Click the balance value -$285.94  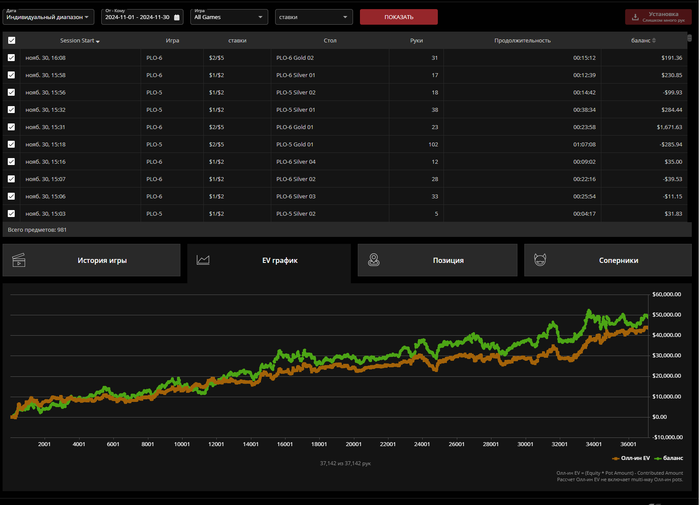coord(671,145)
